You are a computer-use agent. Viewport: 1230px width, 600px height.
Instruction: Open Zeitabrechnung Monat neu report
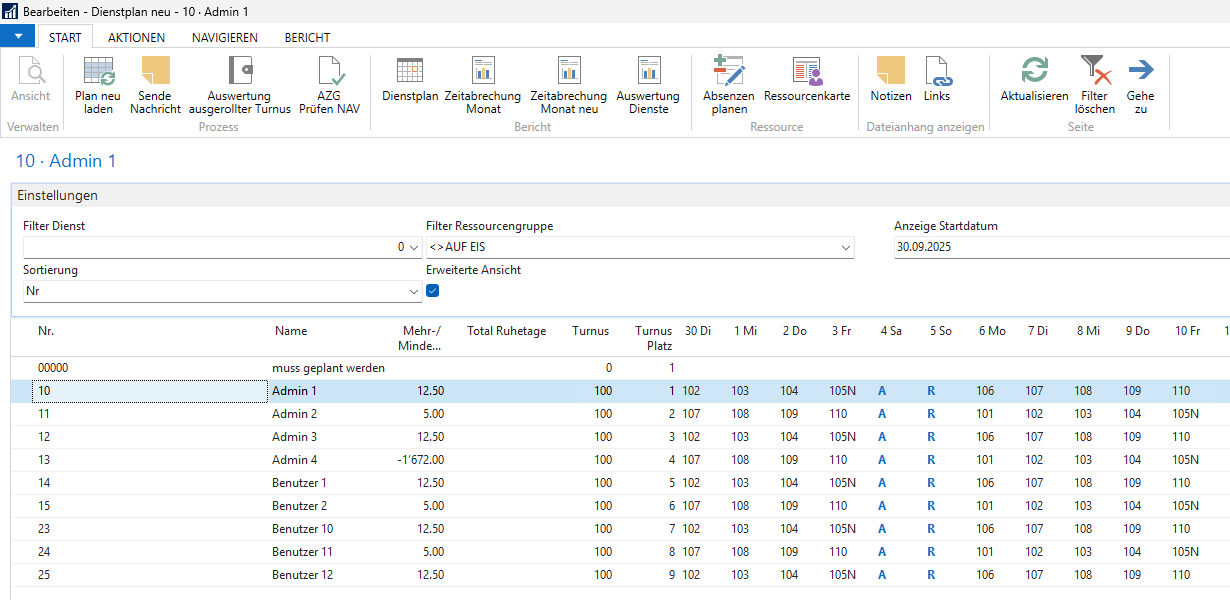[x=569, y=72]
